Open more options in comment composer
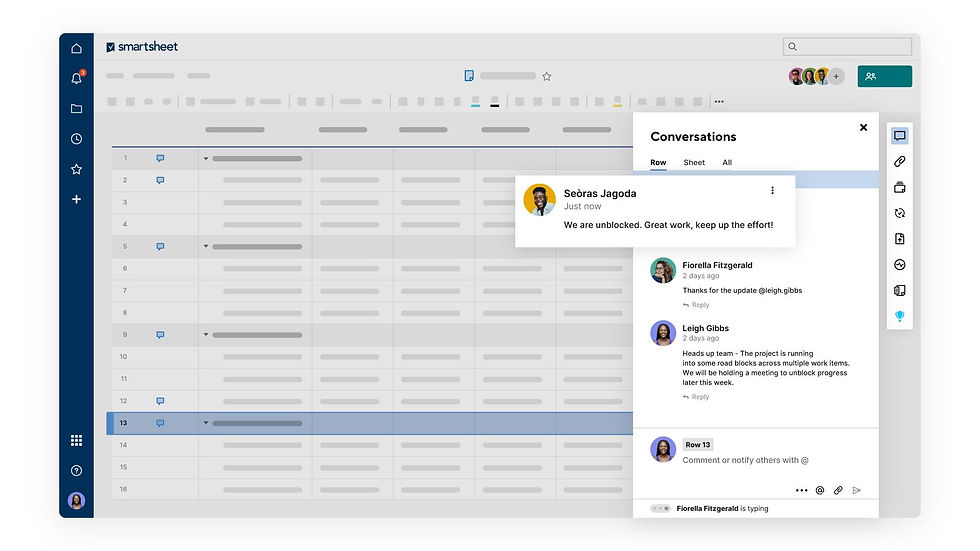Viewport: 980px width, 551px height. (x=801, y=490)
